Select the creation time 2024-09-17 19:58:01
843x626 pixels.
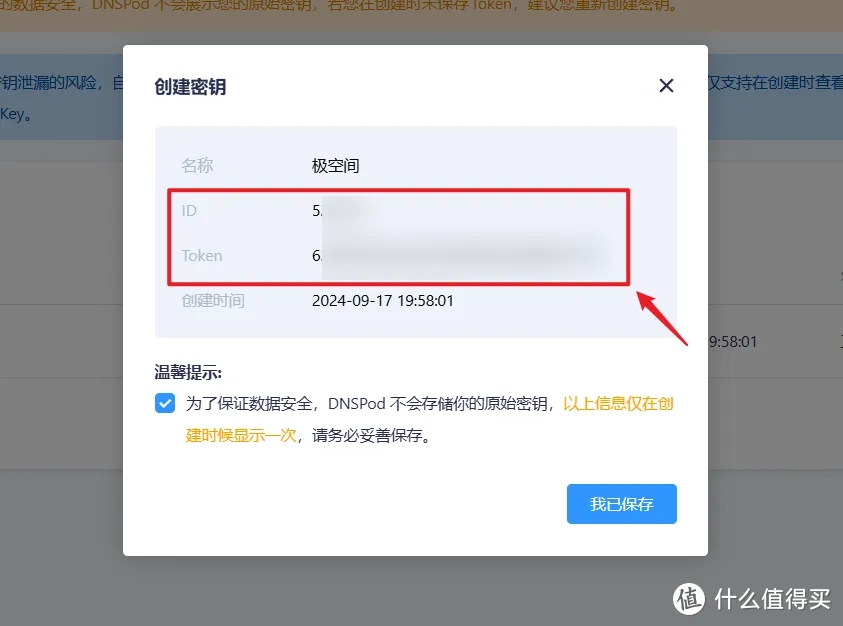tap(383, 301)
